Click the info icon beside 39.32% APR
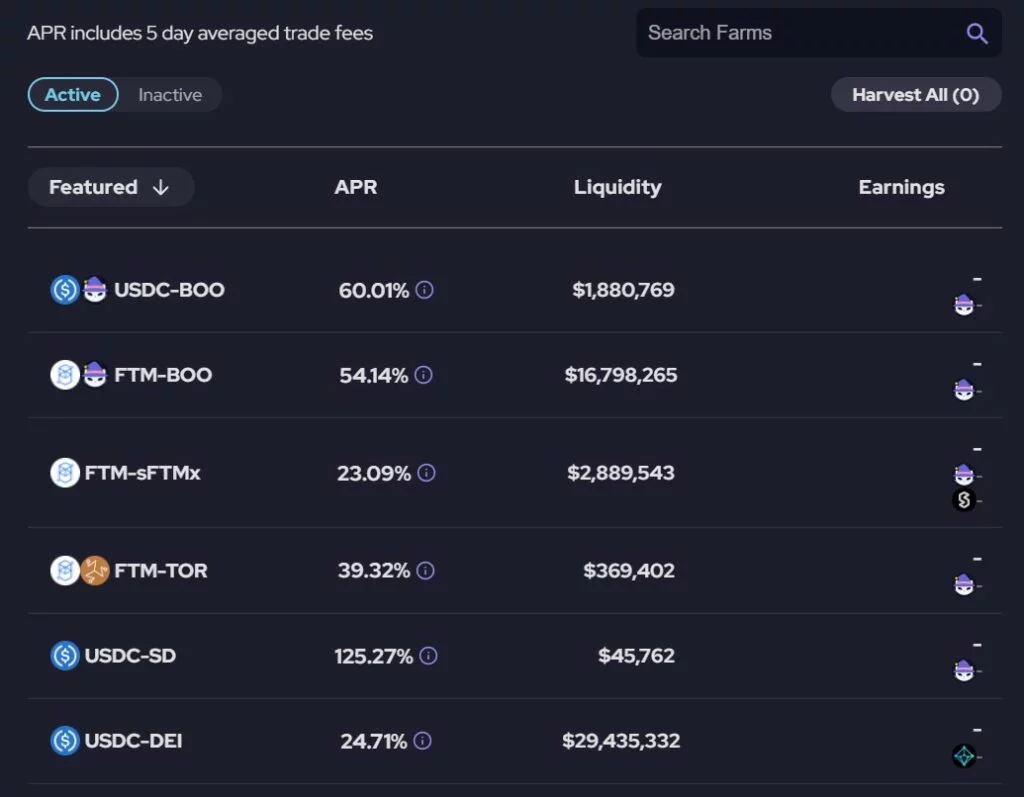1024x797 pixels. pos(426,571)
